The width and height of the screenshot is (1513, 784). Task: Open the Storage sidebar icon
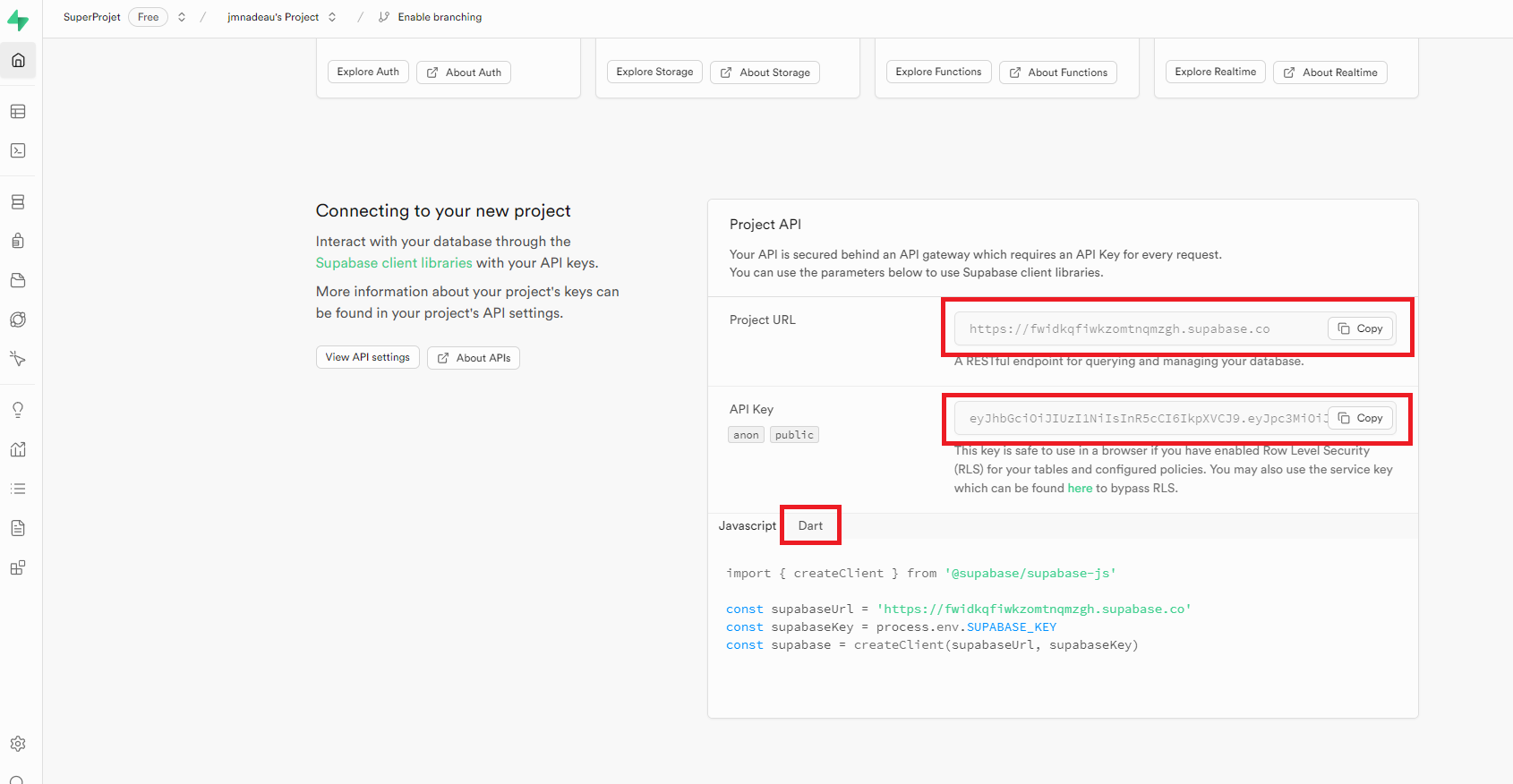[x=18, y=280]
